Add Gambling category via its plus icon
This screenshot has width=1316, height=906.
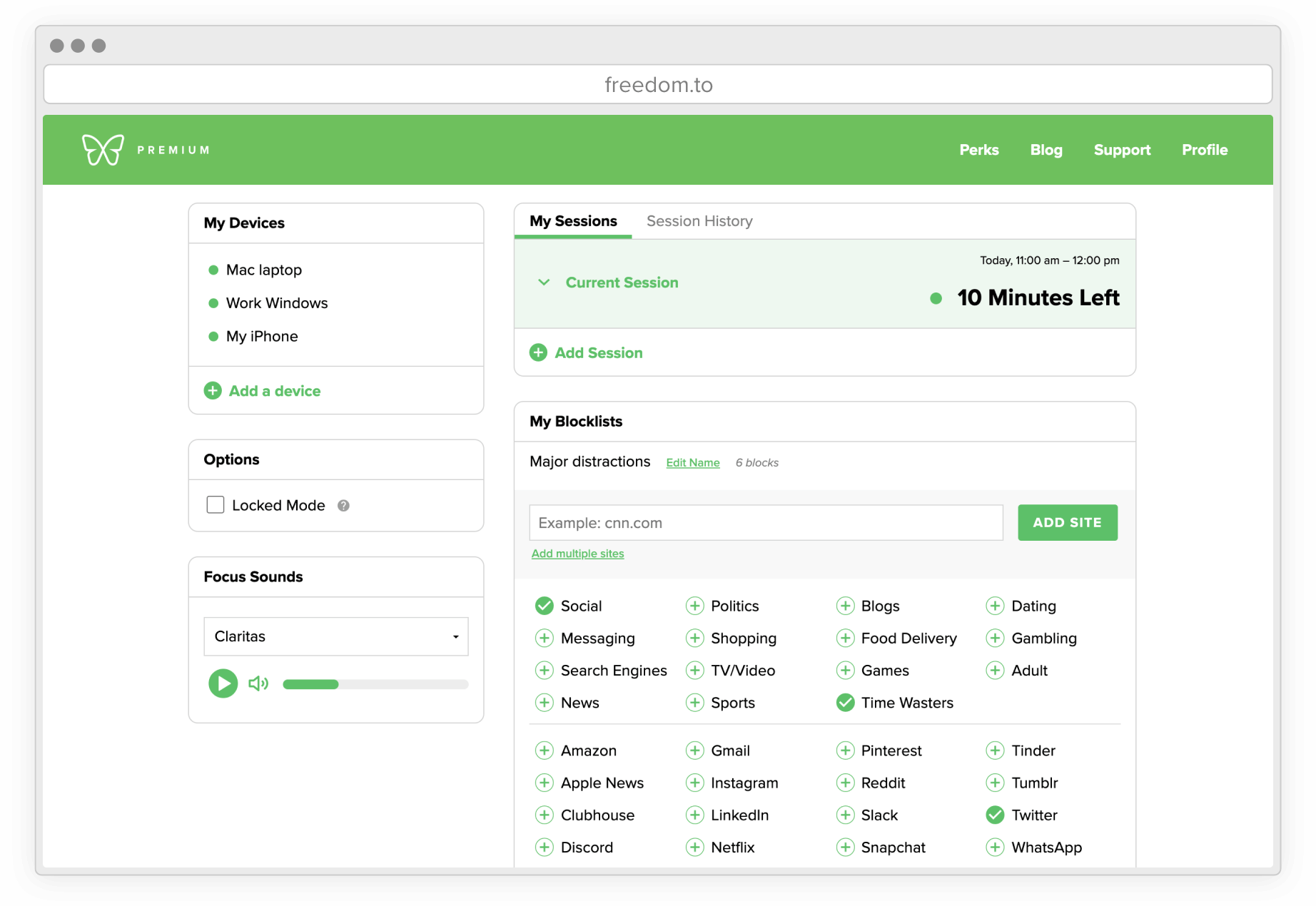995,638
